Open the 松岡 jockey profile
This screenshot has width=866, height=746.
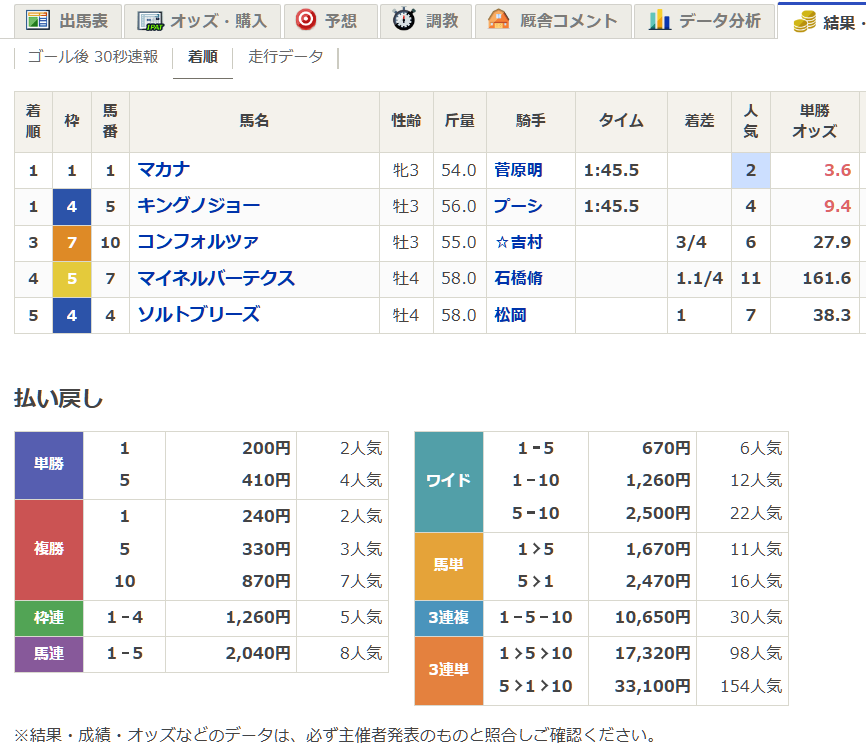coord(512,314)
